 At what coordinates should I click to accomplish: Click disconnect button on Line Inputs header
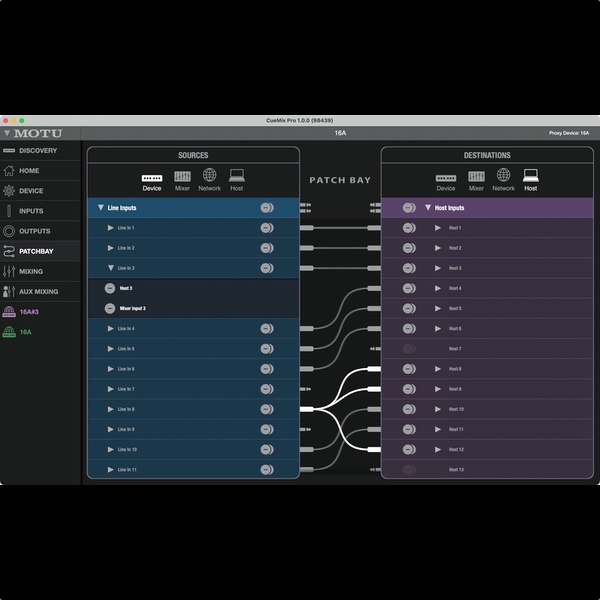267,208
